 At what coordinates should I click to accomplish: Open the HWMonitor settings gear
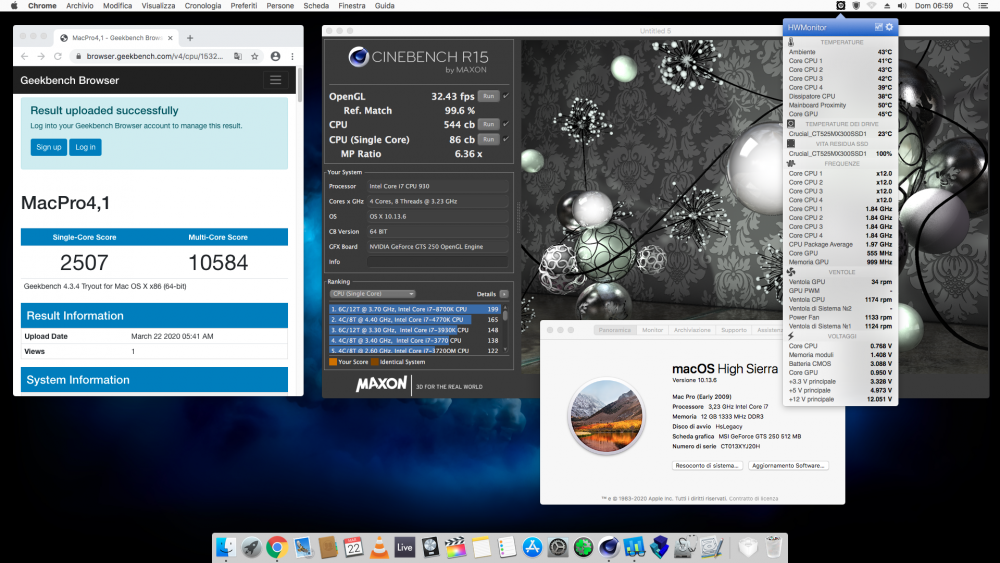[890, 27]
